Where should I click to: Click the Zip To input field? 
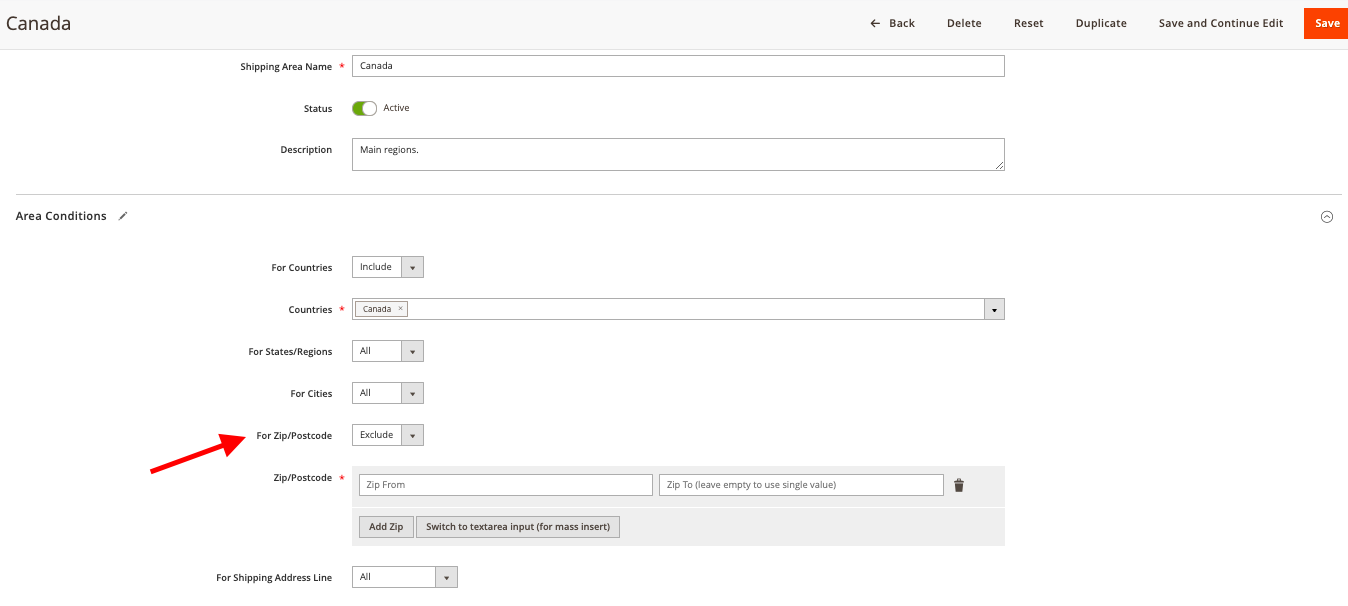pos(801,485)
